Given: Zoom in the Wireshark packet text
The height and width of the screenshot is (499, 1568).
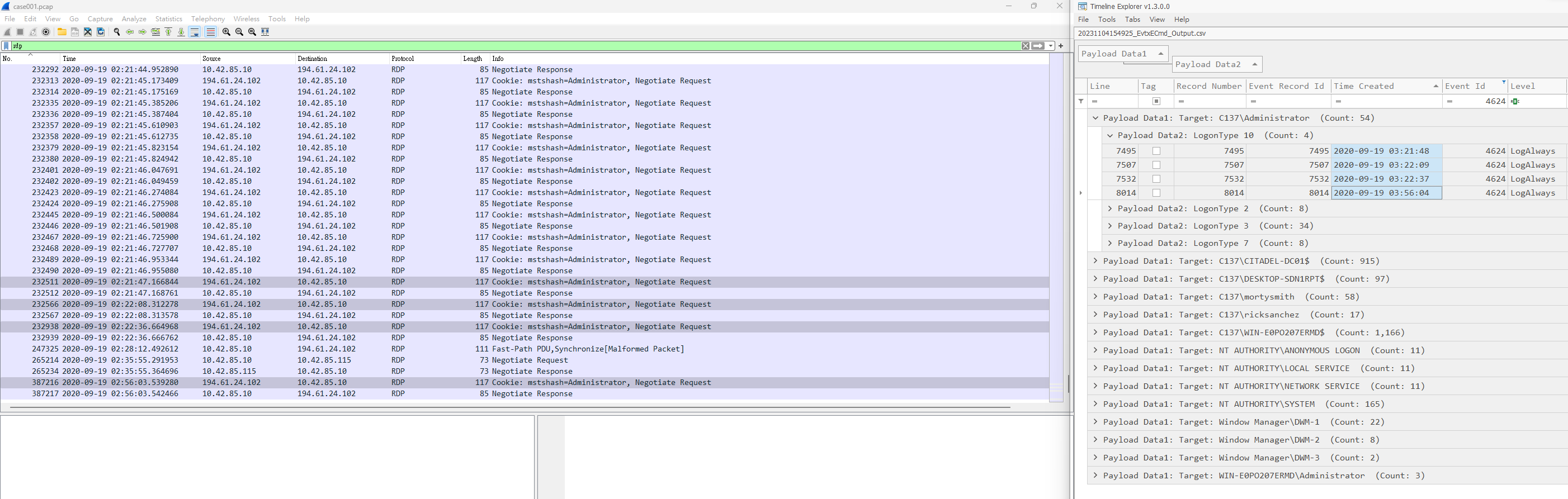Looking at the screenshot, I should pyautogui.click(x=226, y=32).
